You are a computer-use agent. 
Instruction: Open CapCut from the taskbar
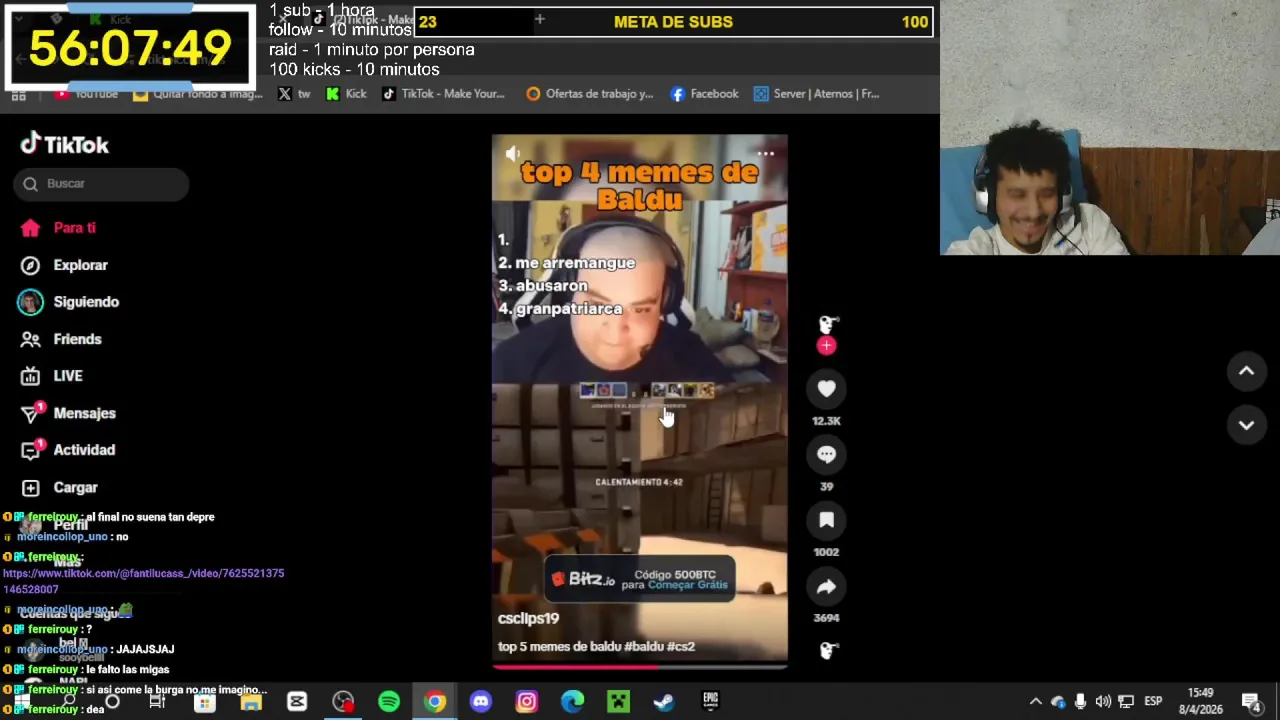[x=297, y=702]
